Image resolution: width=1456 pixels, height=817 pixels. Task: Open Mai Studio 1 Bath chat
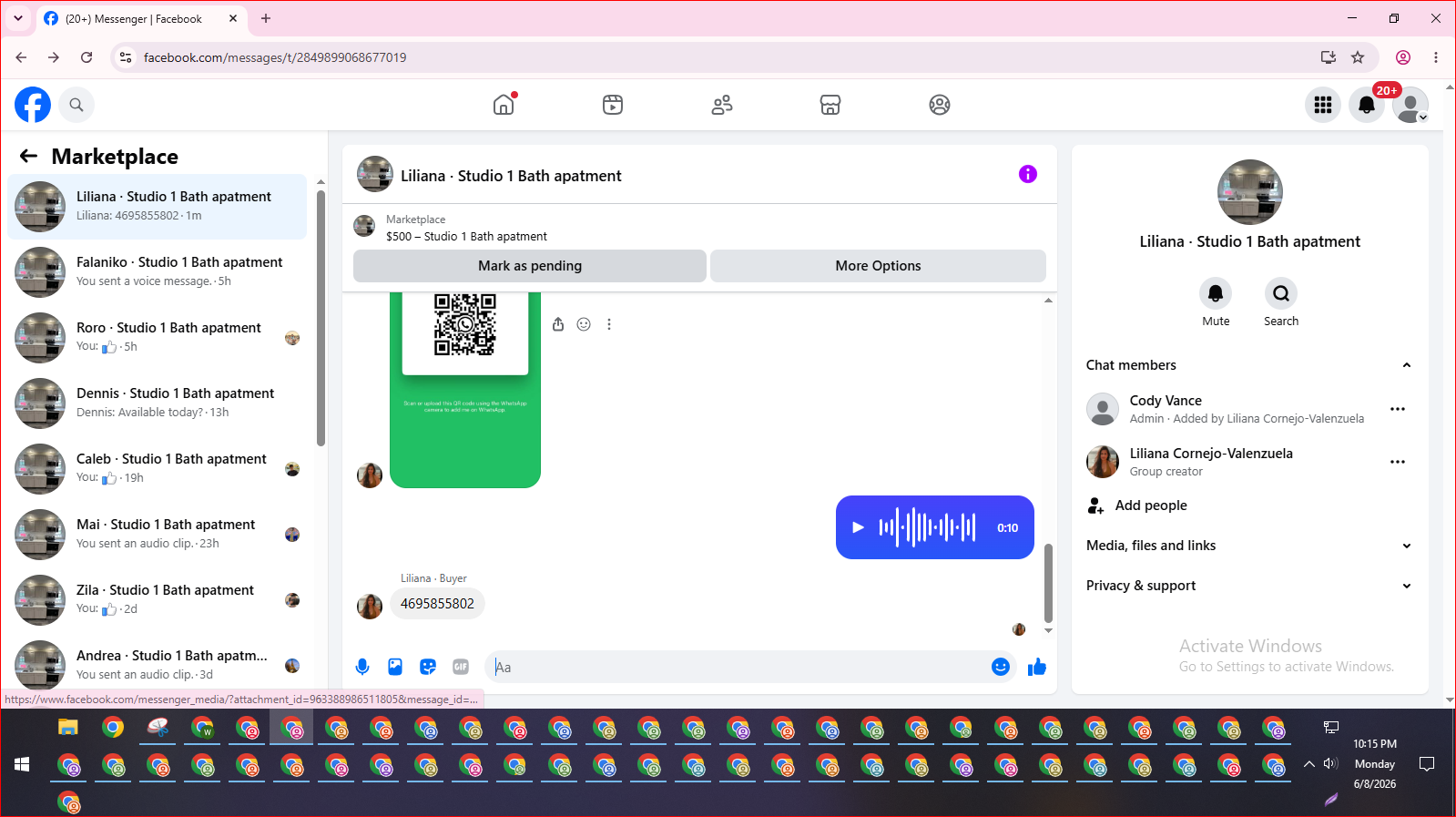[x=158, y=535]
